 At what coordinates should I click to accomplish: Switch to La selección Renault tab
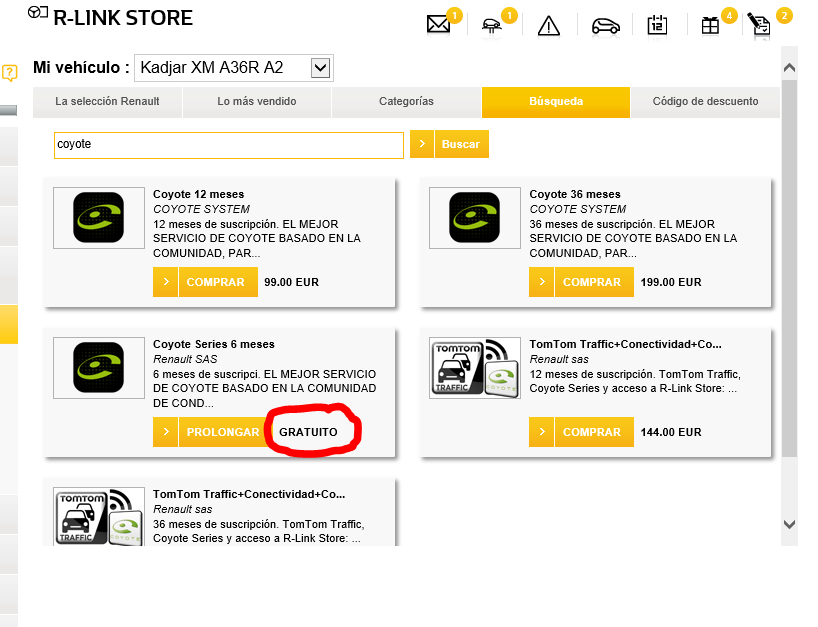[x=107, y=102]
